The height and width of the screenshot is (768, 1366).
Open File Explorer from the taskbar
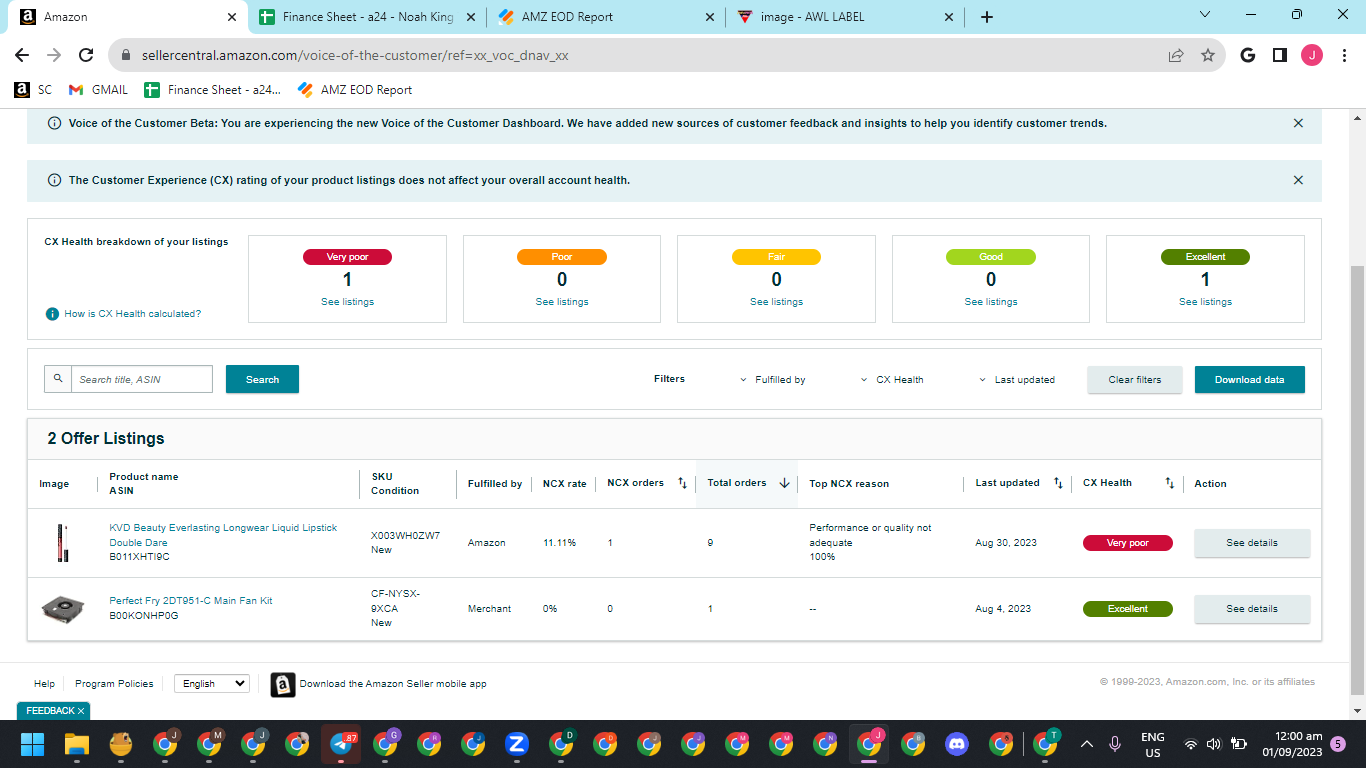pos(77,744)
